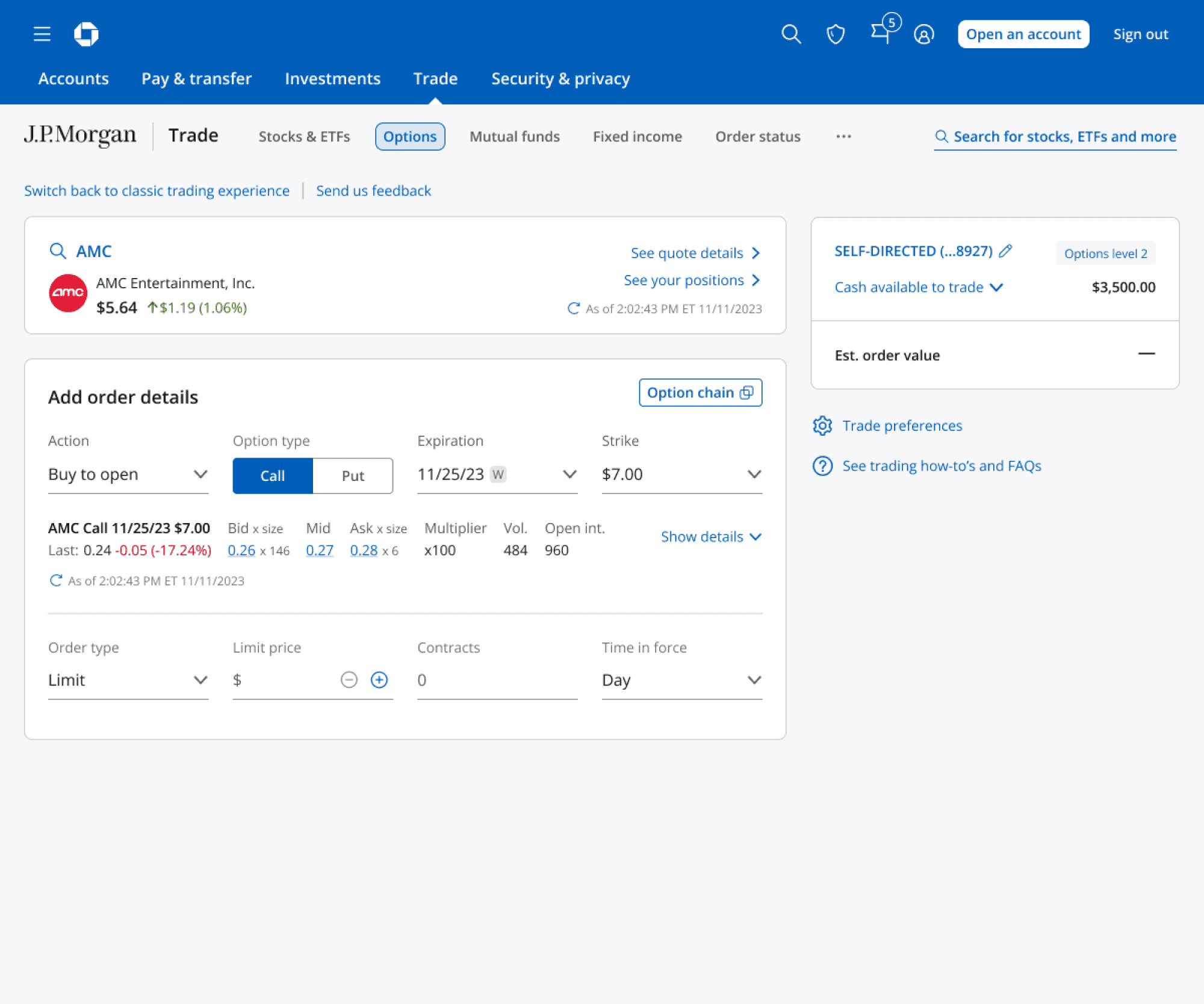Click the AMC ticker symbol field

pyautogui.click(x=94, y=251)
